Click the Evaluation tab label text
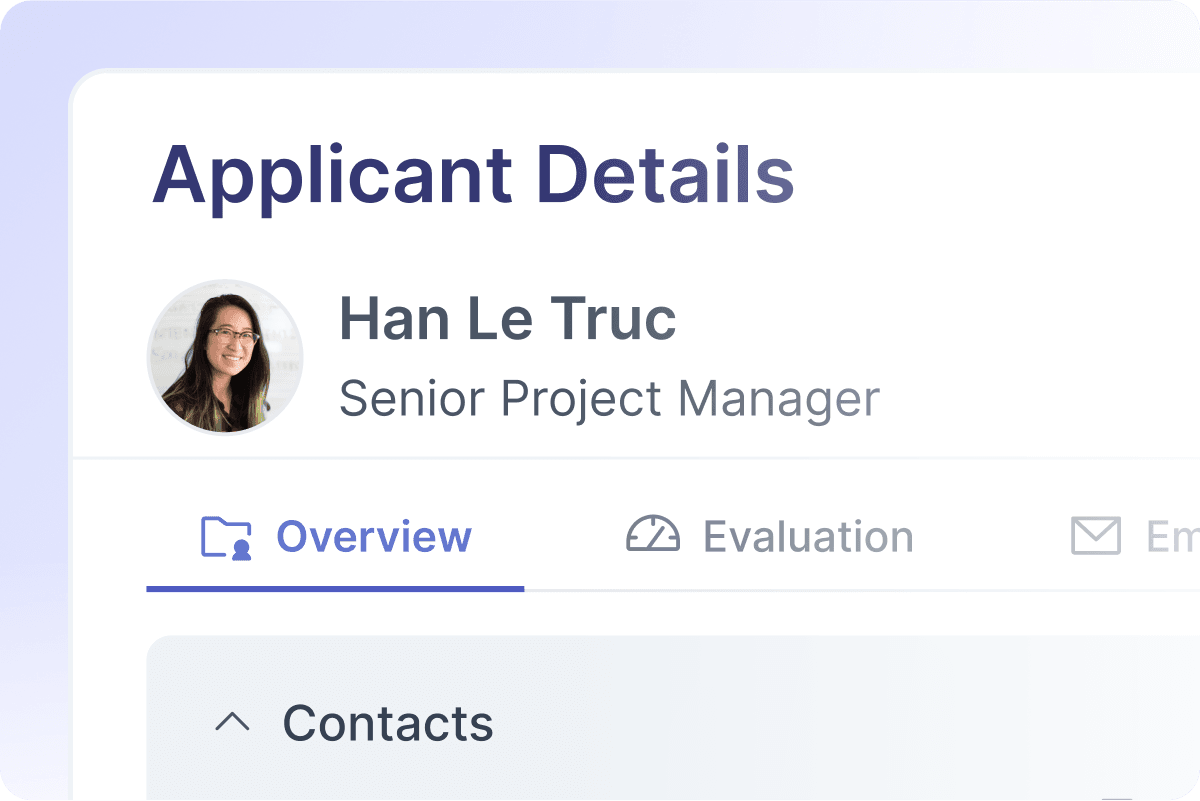 click(808, 537)
